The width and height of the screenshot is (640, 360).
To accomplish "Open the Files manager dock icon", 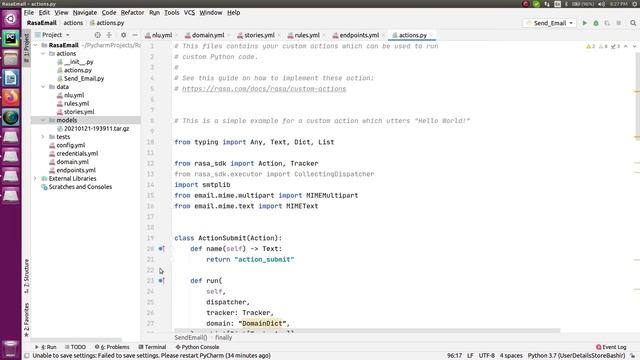I will click(x=11, y=58).
